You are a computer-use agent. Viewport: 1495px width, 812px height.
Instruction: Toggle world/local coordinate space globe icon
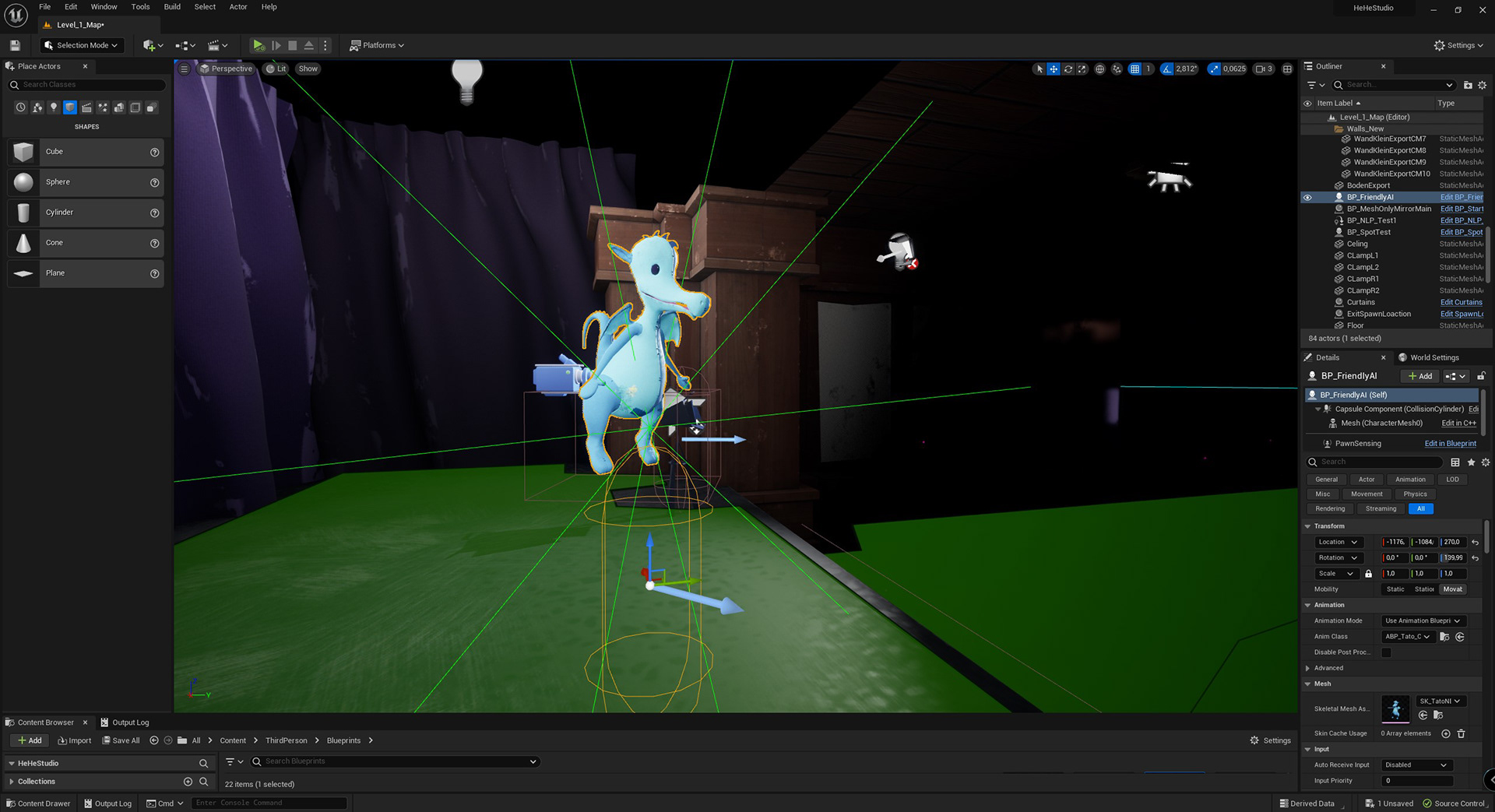pyautogui.click(x=1099, y=69)
